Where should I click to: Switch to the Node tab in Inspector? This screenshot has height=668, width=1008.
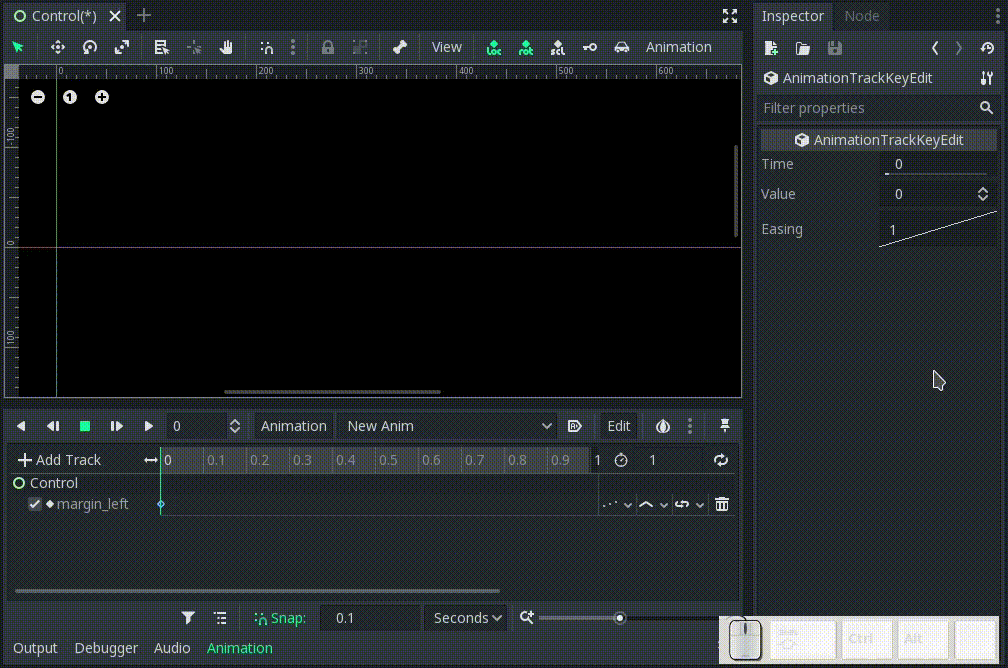tap(861, 16)
